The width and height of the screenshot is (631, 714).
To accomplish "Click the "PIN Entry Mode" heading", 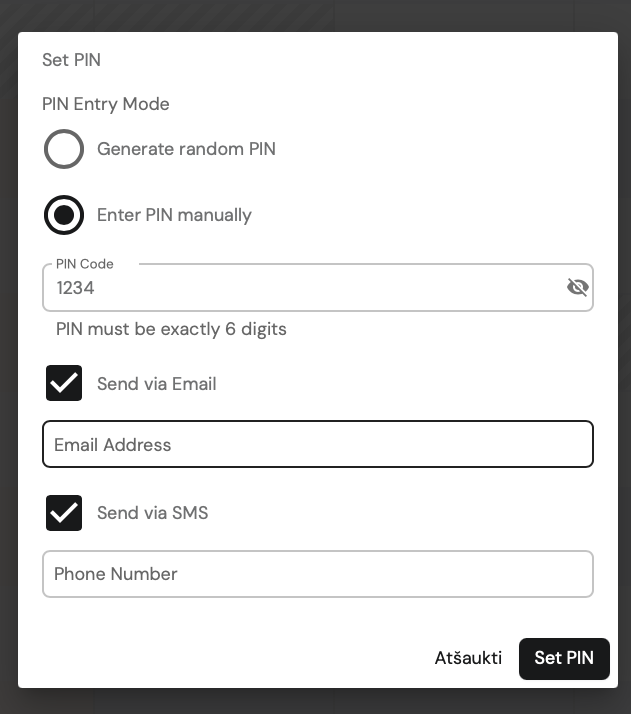I will click(x=106, y=104).
